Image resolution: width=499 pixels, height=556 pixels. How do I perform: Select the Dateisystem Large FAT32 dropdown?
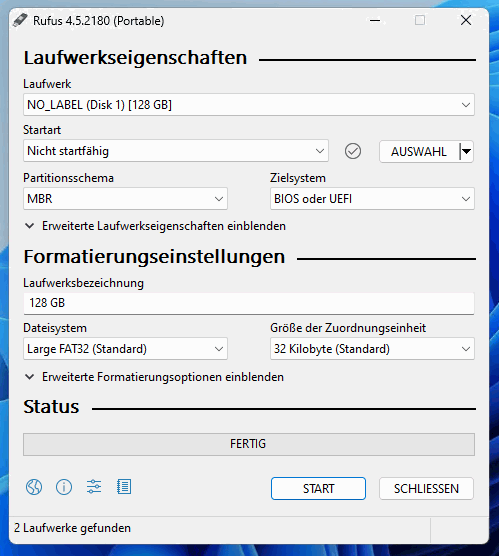125,349
